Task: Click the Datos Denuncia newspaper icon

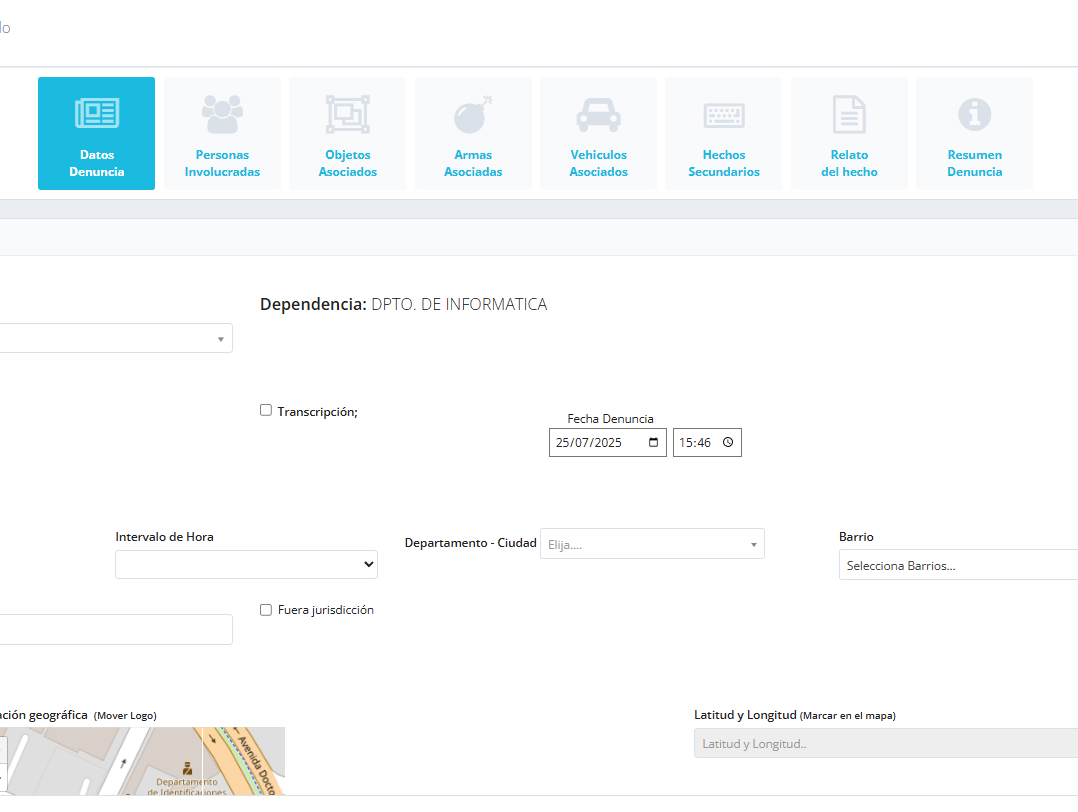Action: pos(97,114)
